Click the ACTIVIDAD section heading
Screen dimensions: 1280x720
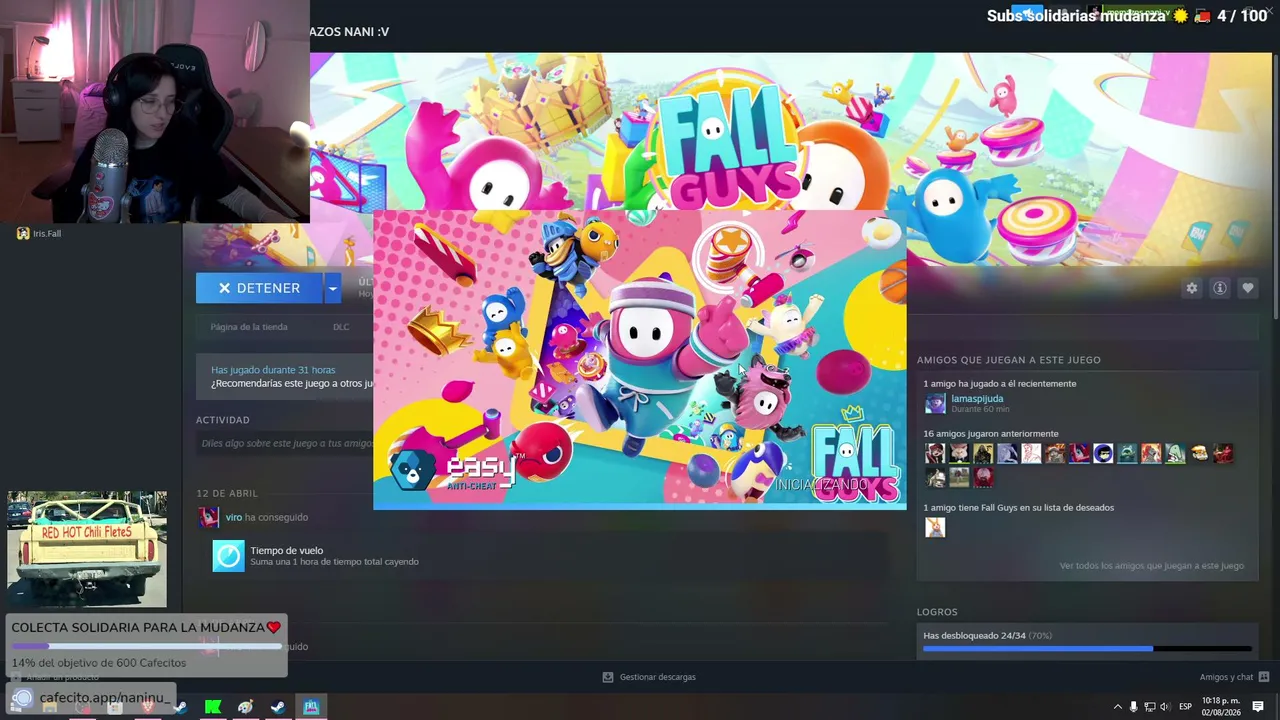[223, 420]
